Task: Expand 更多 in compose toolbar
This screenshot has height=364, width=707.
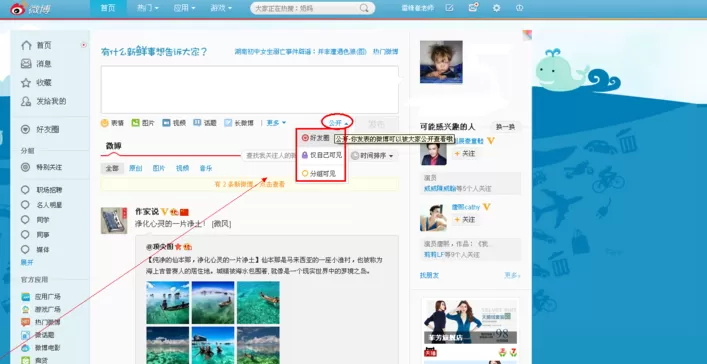Action: (x=276, y=123)
